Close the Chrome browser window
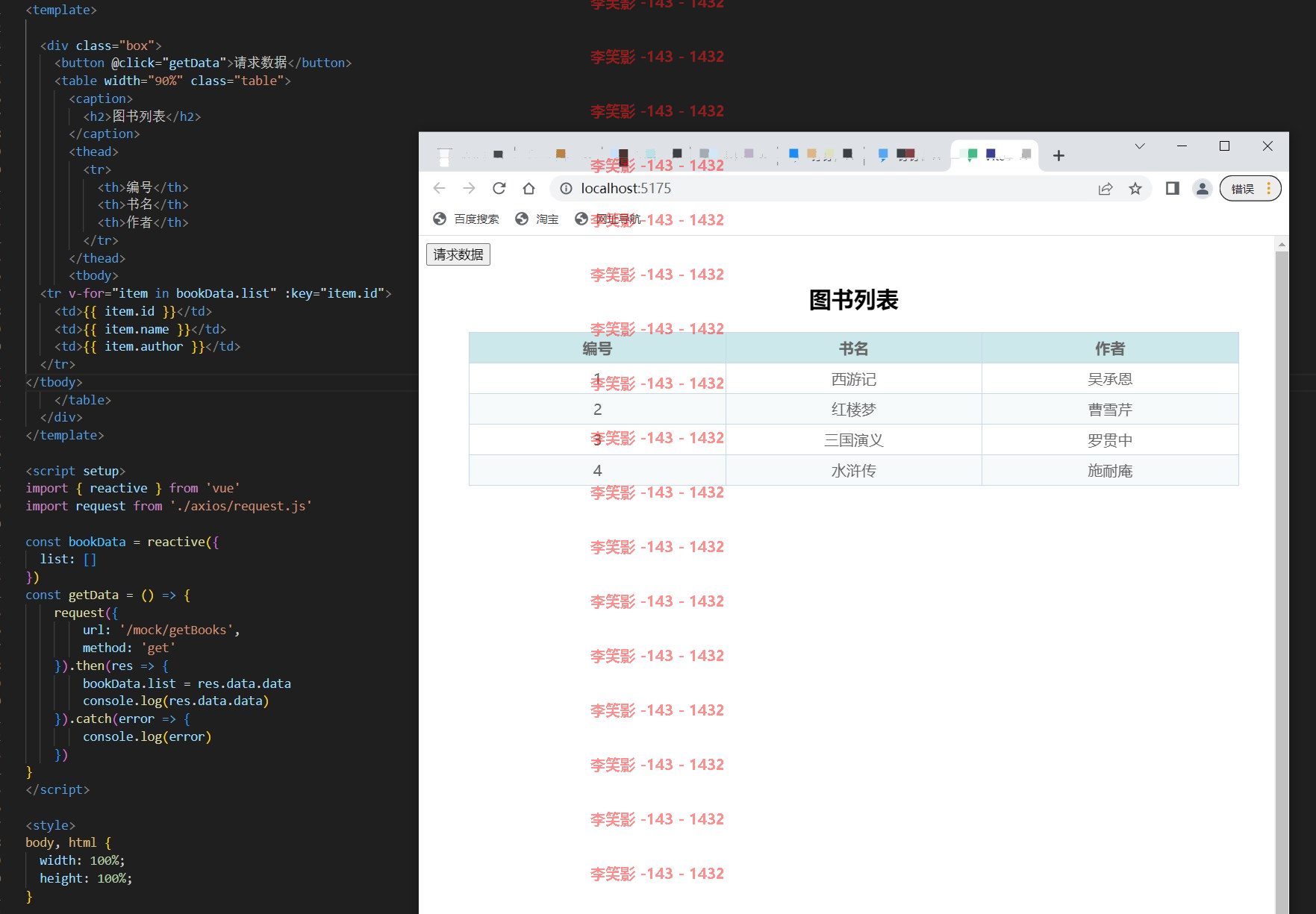The image size is (1316, 914). (x=1267, y=146)
